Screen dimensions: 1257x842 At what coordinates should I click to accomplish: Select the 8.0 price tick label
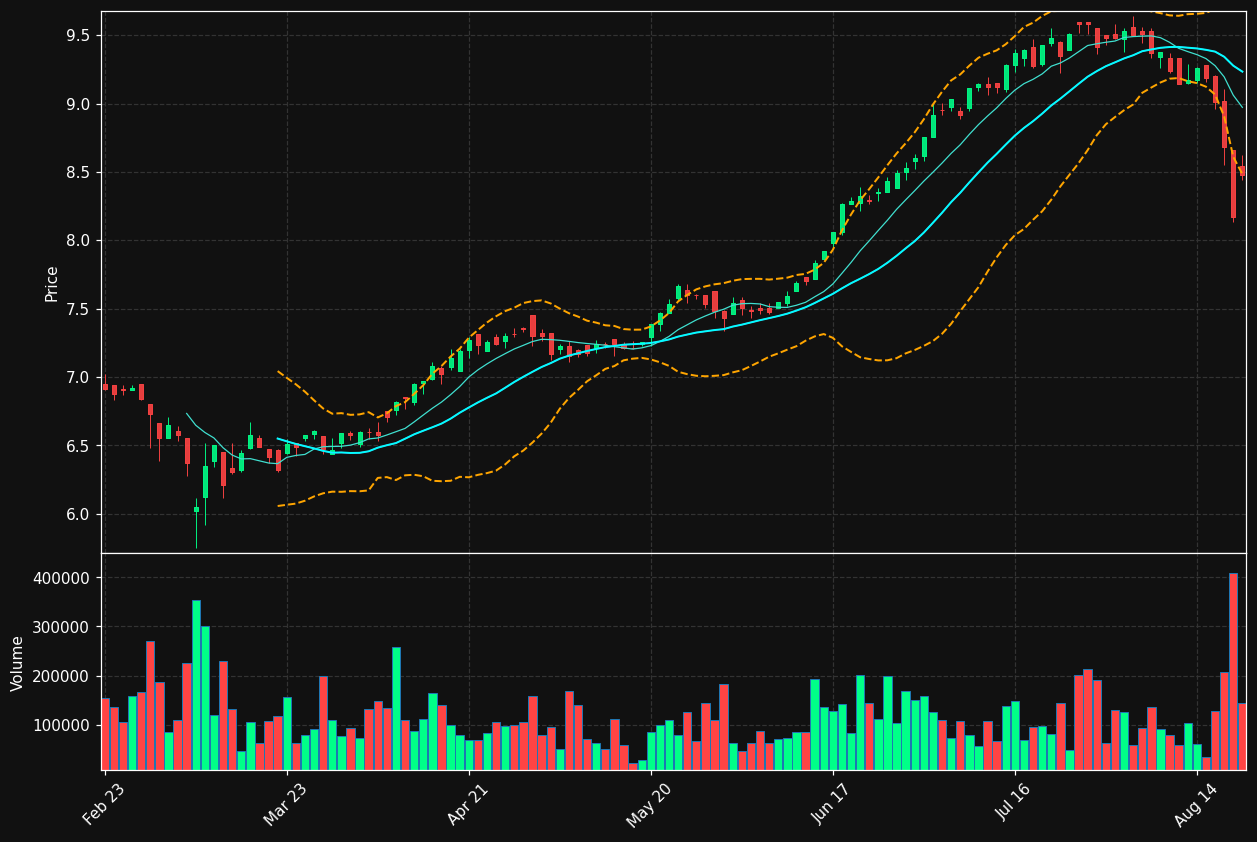[78, 241]
